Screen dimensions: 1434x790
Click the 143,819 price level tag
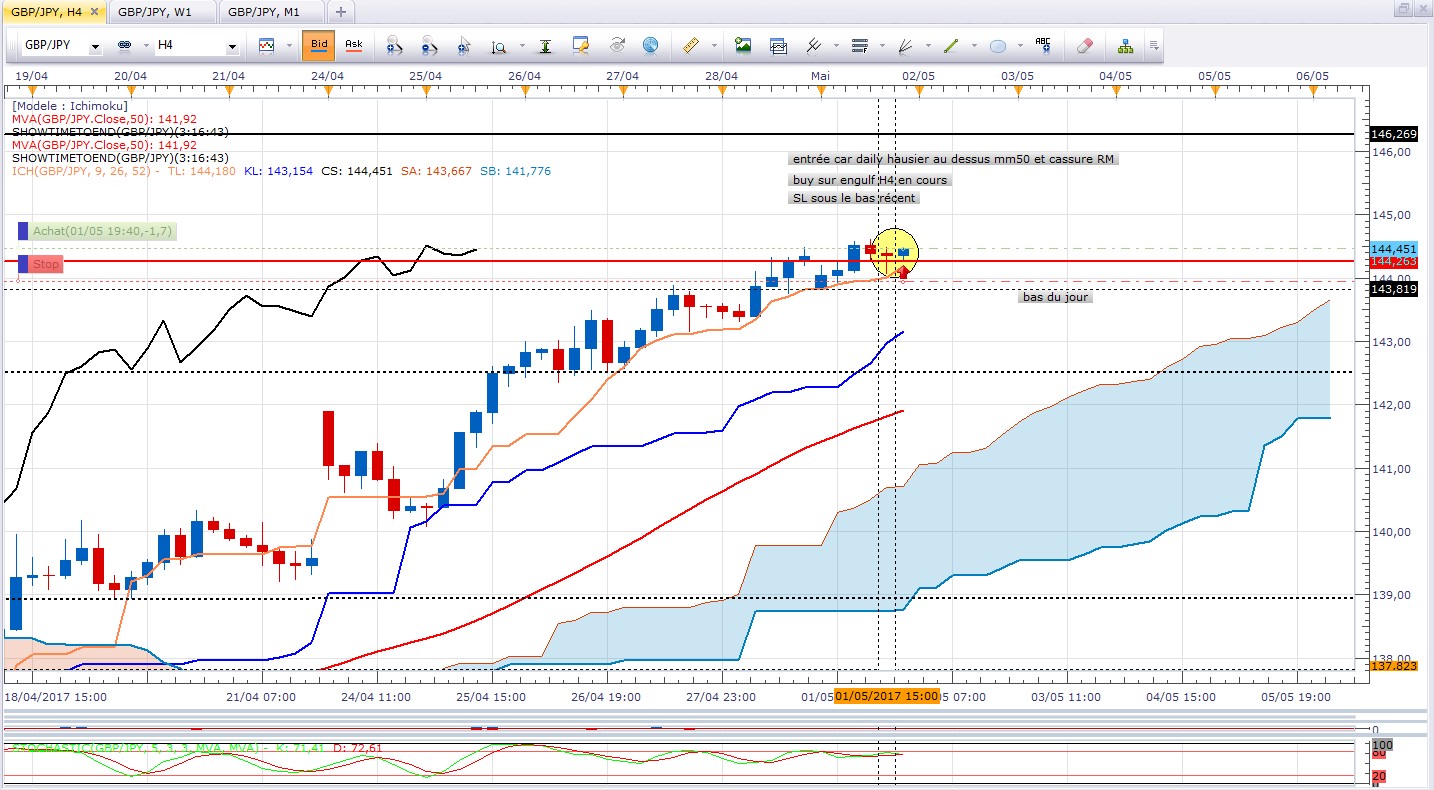1394,289
